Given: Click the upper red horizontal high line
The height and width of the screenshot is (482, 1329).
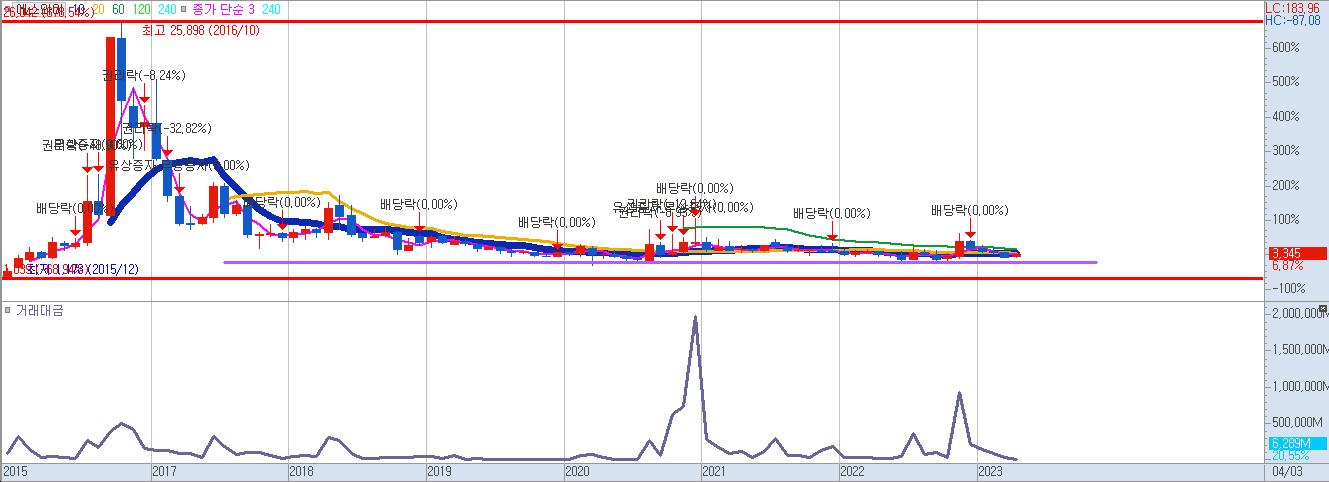Looking at the screenshot, I should click(x=630, y=20).
